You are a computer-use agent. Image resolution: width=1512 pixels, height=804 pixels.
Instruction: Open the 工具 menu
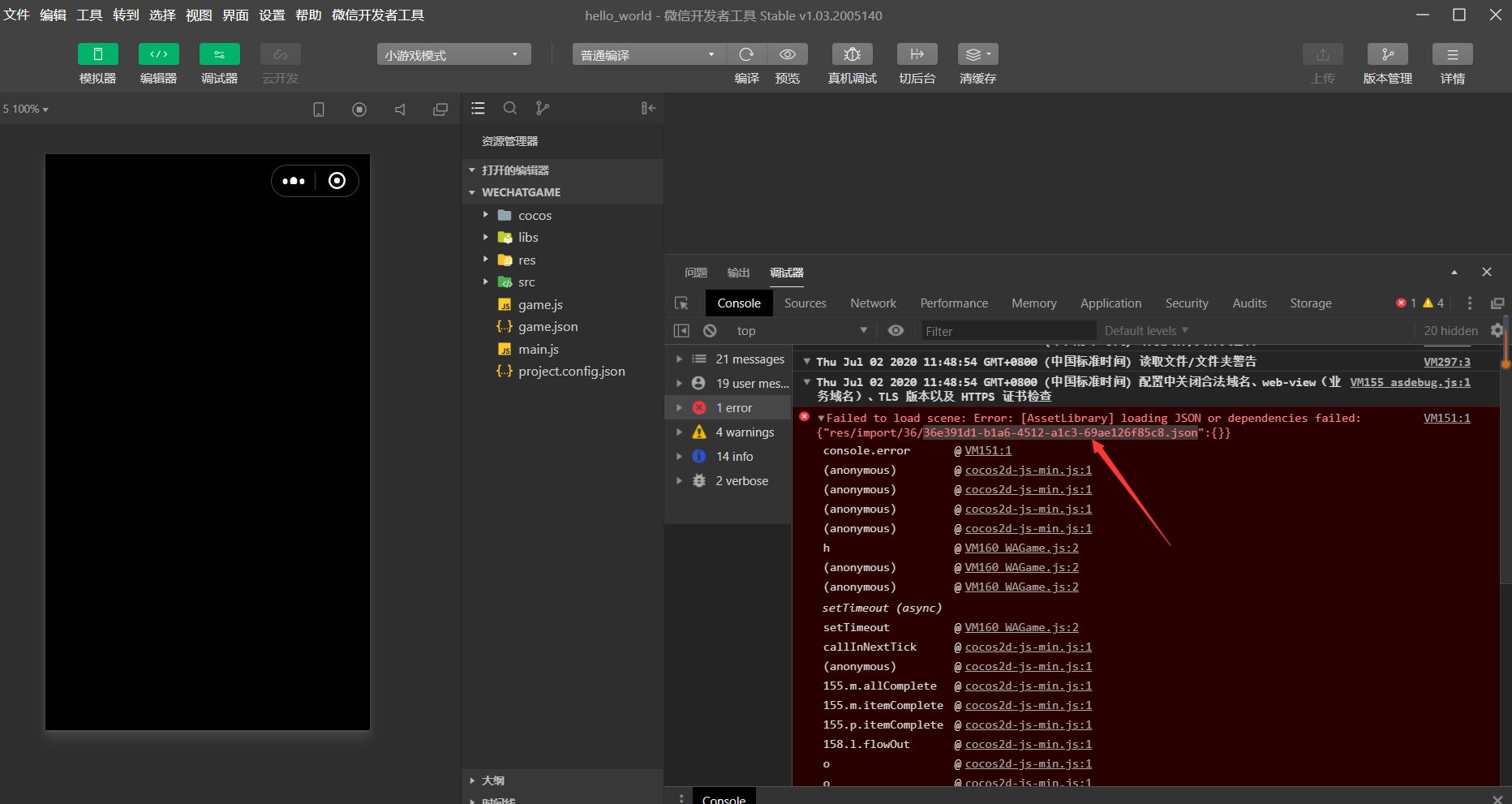pyautogui.click(x=89, y=15)
